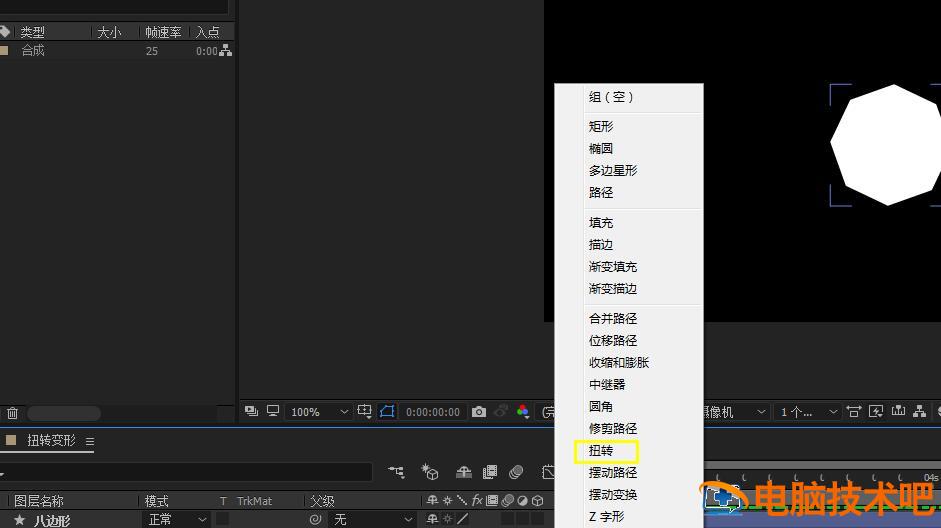Click the white octagon shape in viewer
941x528 pixels.
click(885, 145)
